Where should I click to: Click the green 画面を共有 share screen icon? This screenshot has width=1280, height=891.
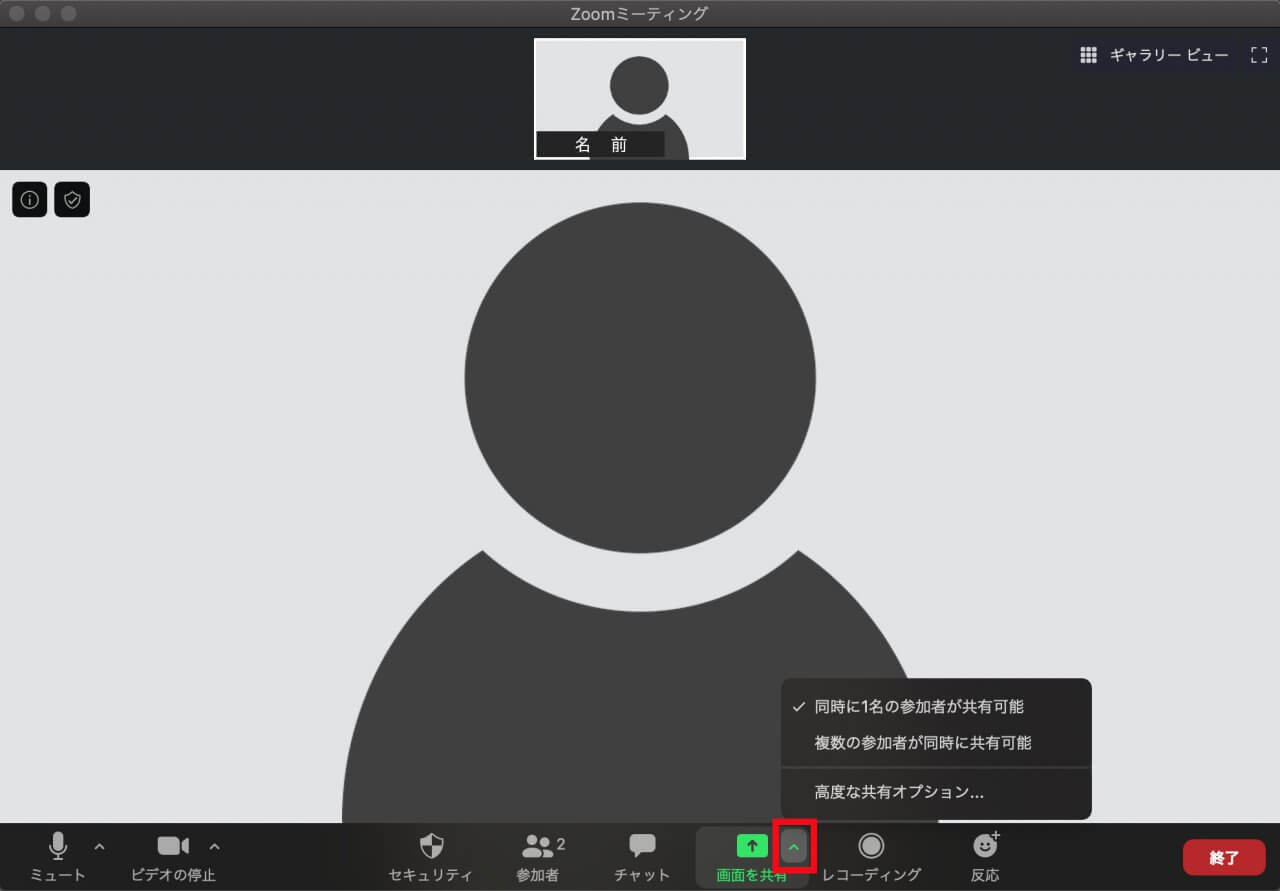point(752,846)
